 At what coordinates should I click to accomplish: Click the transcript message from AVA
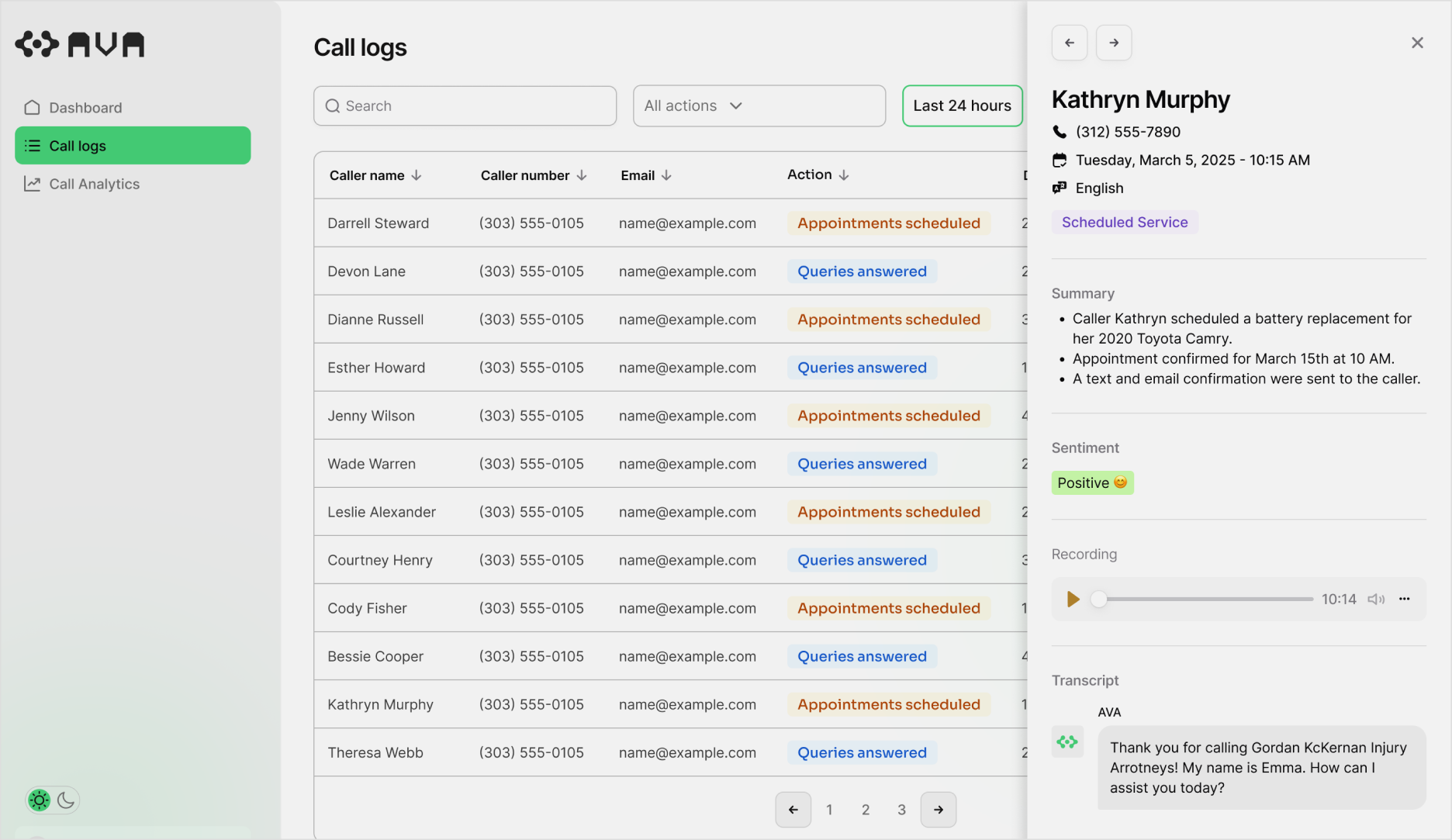pyautogui.click(x=1261, y=768)
